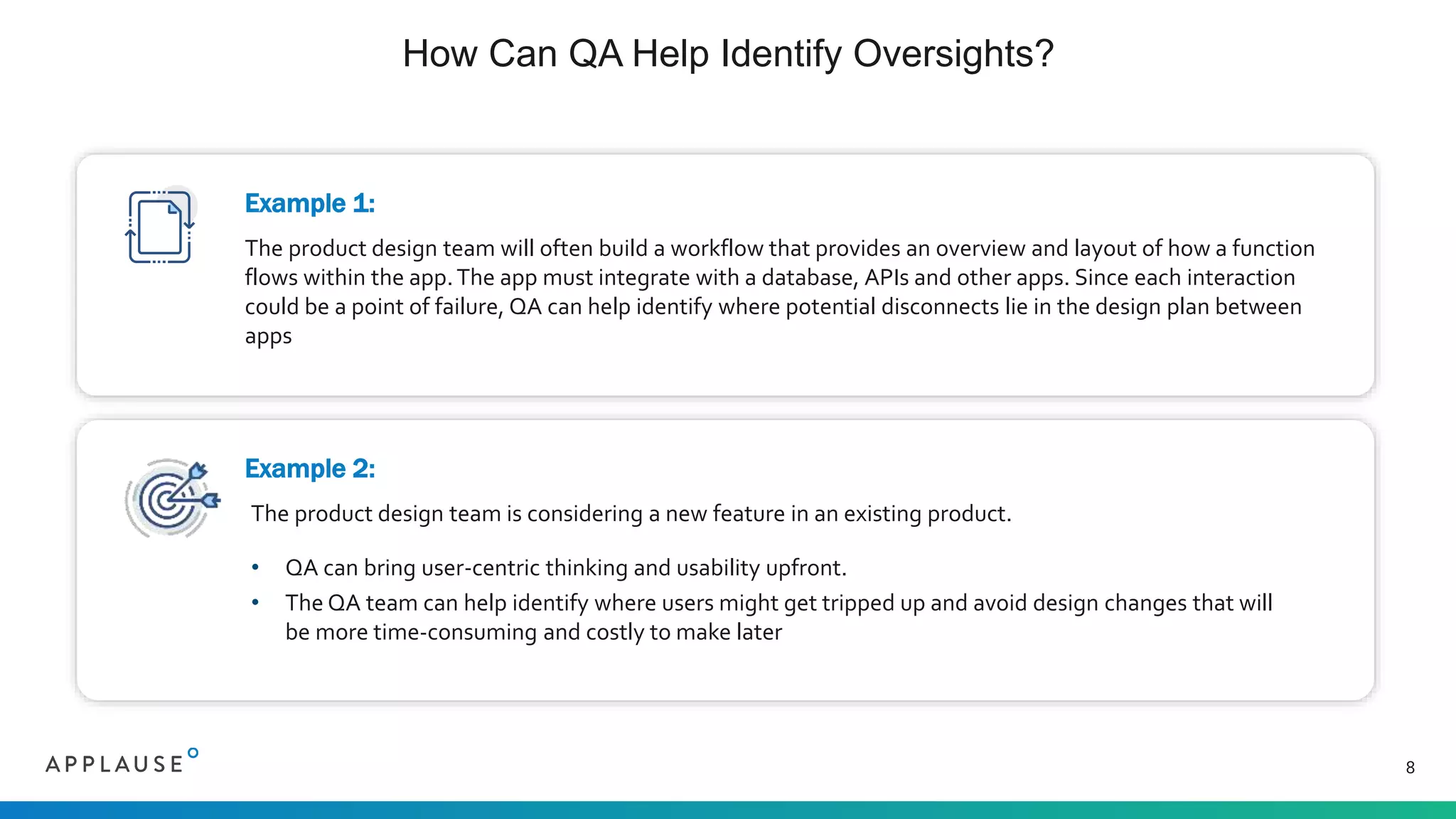The height and width of the screenshot is (819, 1456).
Task: Click the small circle above the Applause logo
Action: pos(193,753)
